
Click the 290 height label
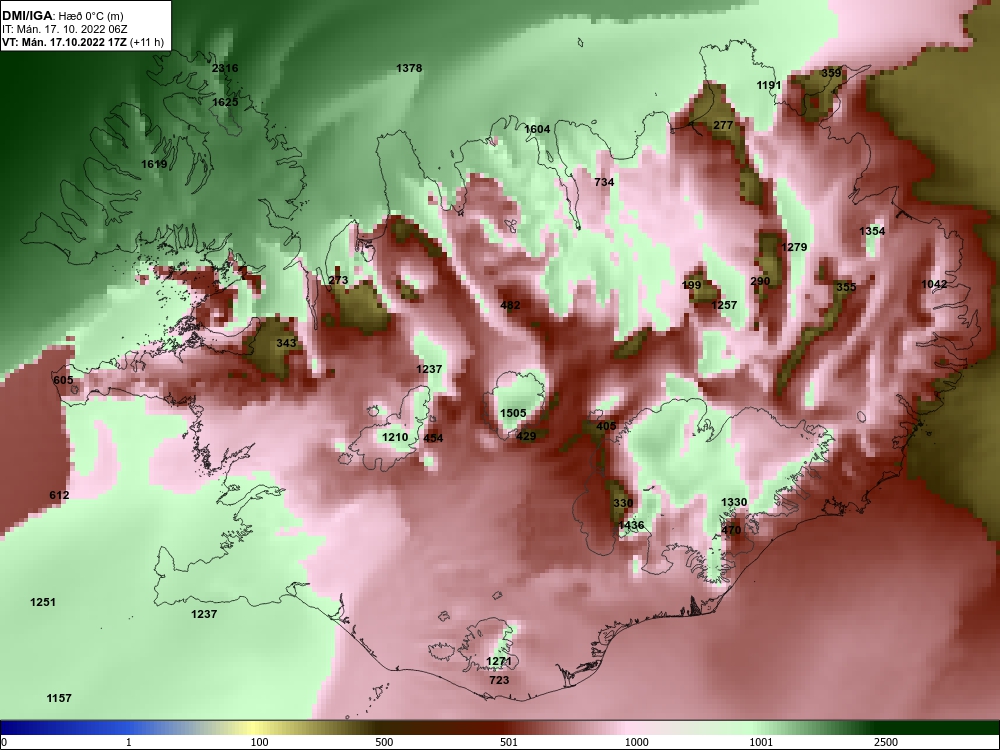click(760, 281)
